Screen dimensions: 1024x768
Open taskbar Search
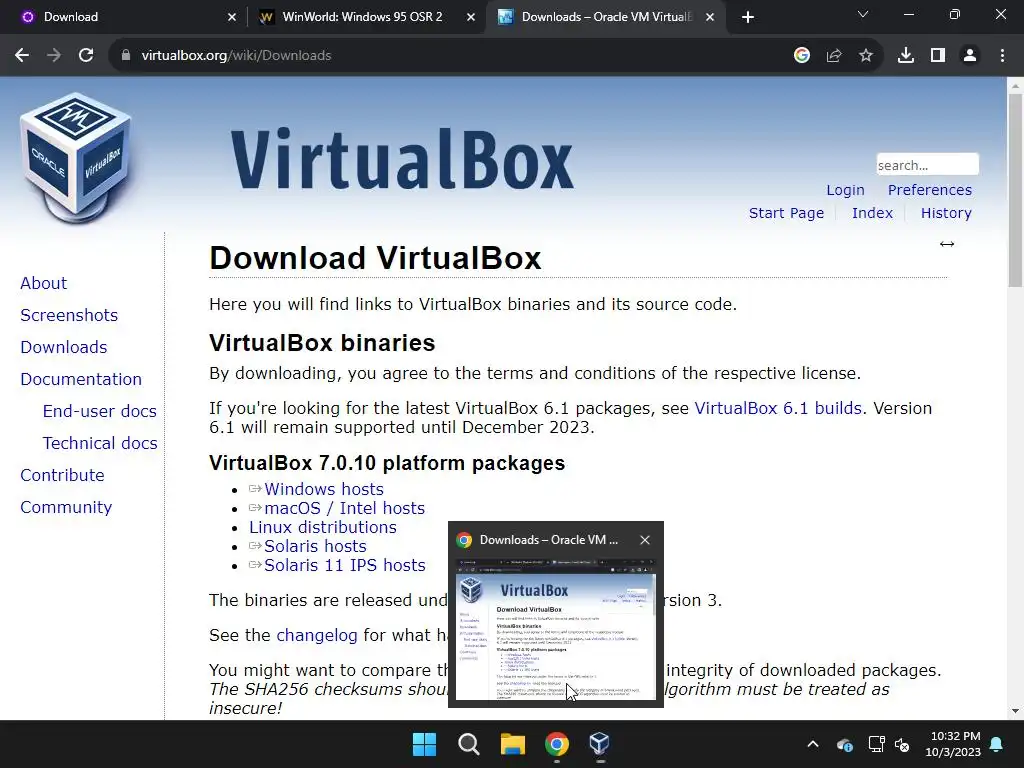click(468, 744)
